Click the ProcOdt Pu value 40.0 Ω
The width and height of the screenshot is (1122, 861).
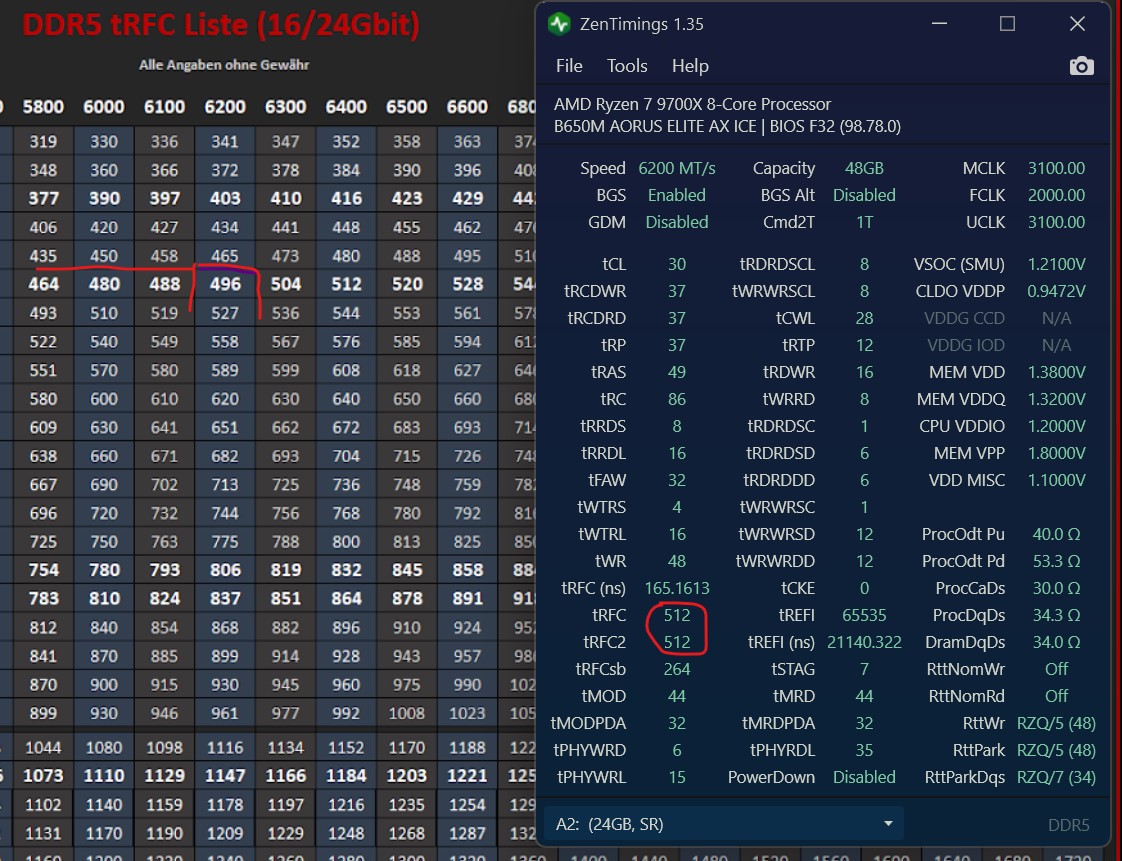[x=1056, y=534]
